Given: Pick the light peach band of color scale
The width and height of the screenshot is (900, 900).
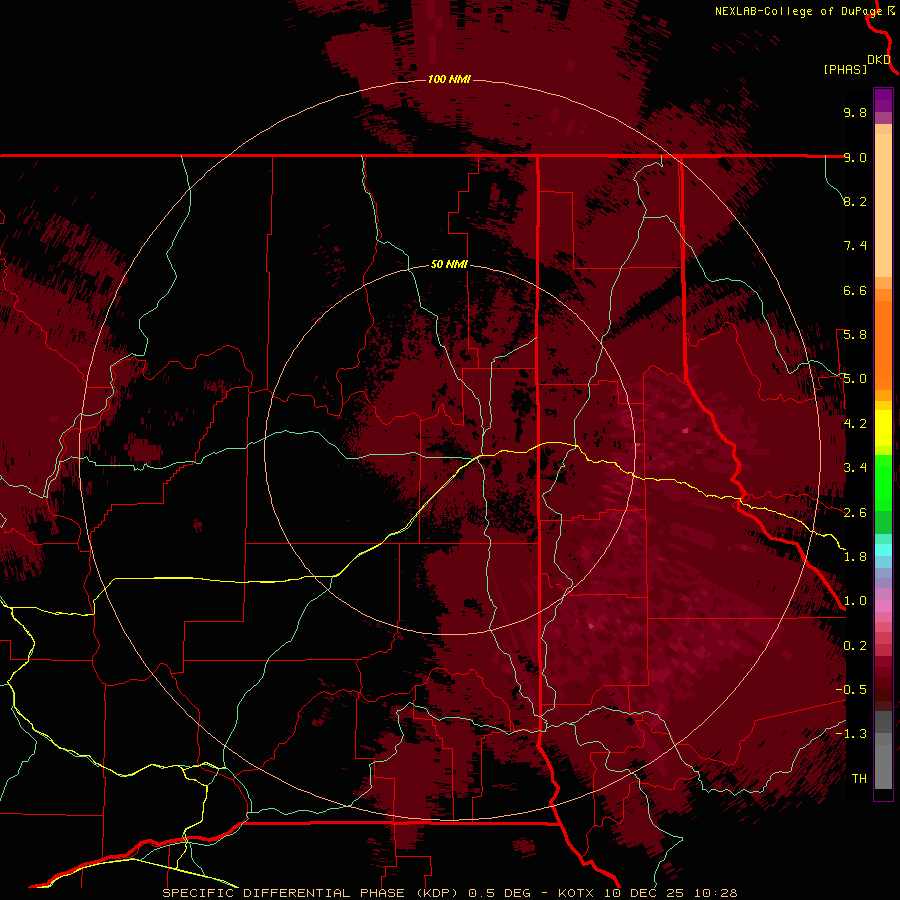Looking at the screenshot, I should (x=883, y=207).
